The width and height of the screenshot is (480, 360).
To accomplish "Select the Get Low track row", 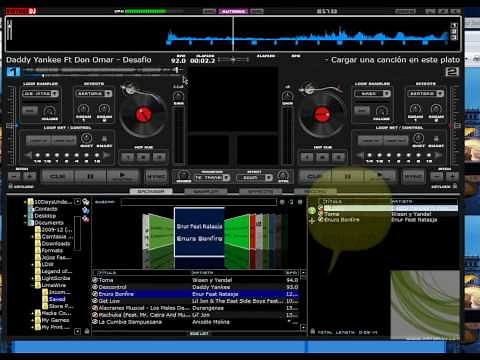I will click(195, 301).
